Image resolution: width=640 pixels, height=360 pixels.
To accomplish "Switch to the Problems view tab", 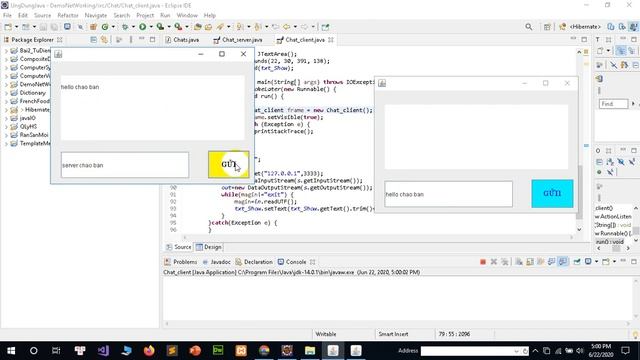I will pos(180,262).
